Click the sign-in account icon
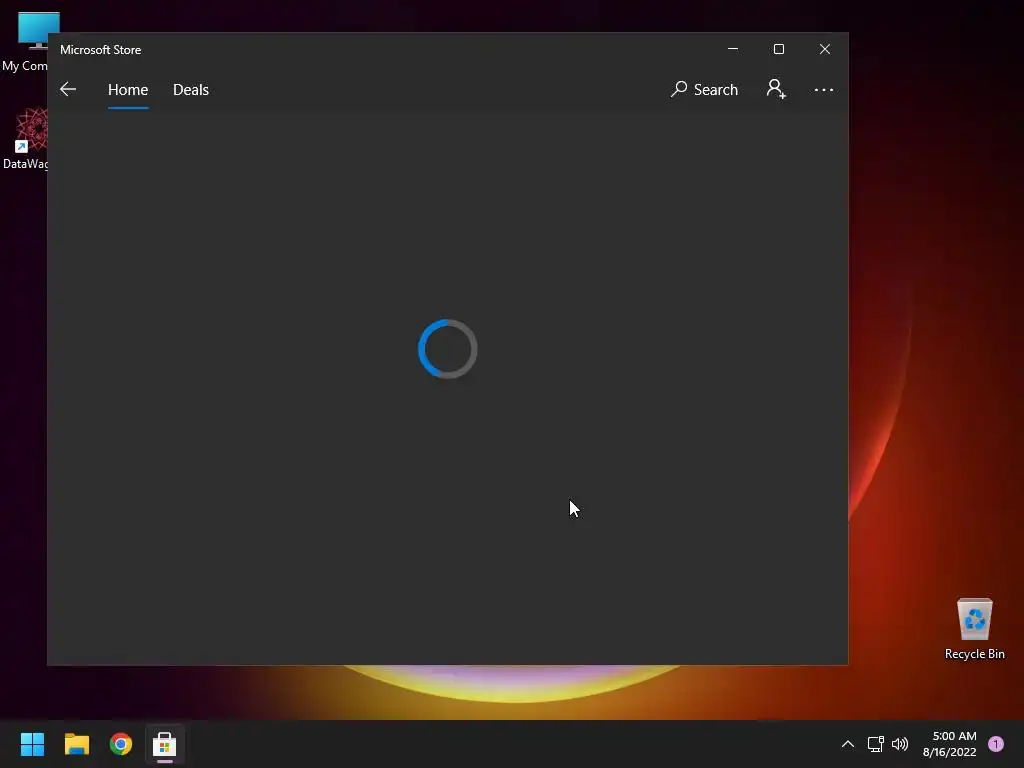1024x768 pixels. tap(776, 89)
